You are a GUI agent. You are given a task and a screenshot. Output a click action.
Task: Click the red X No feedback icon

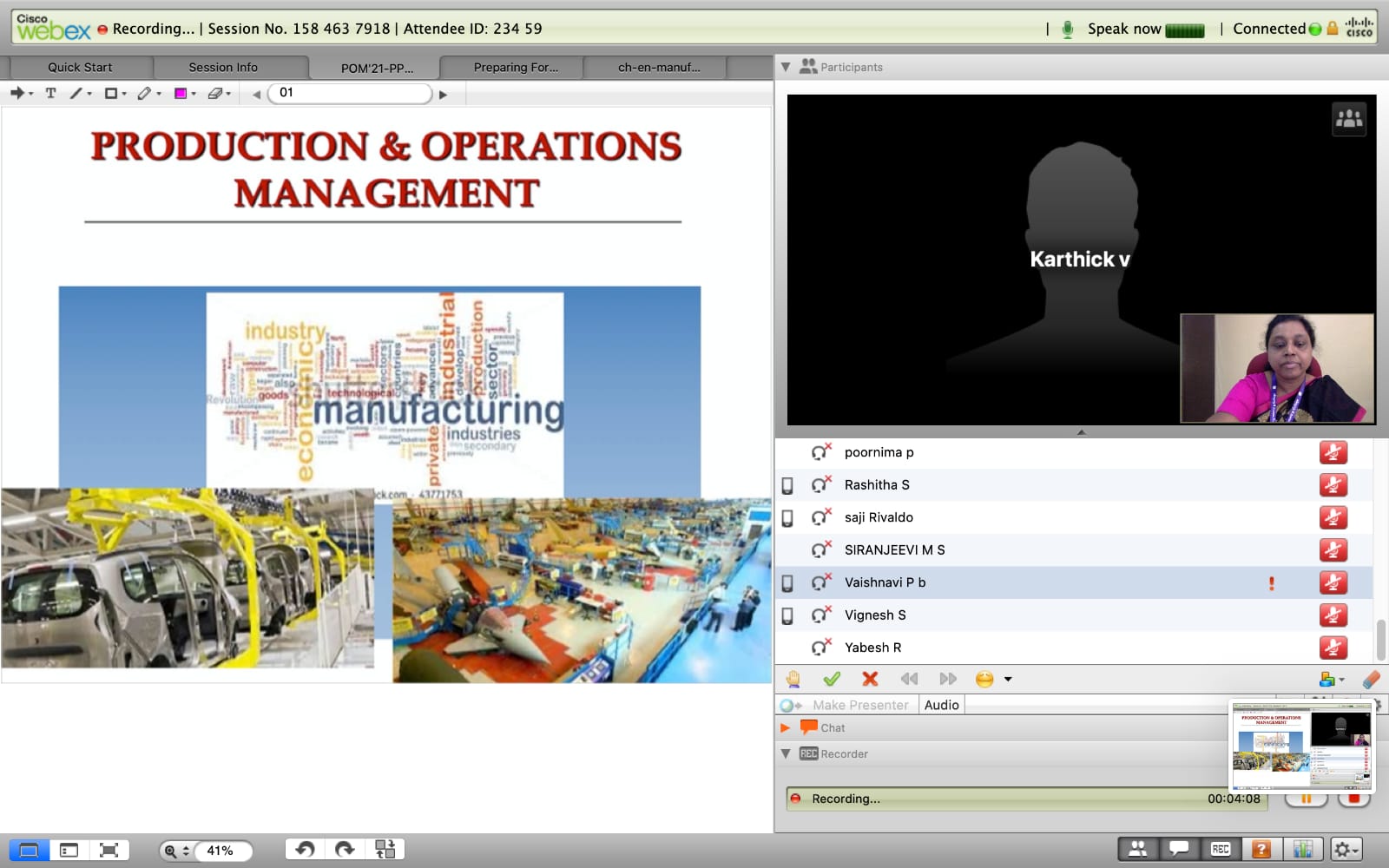click(x=870, y=679)
